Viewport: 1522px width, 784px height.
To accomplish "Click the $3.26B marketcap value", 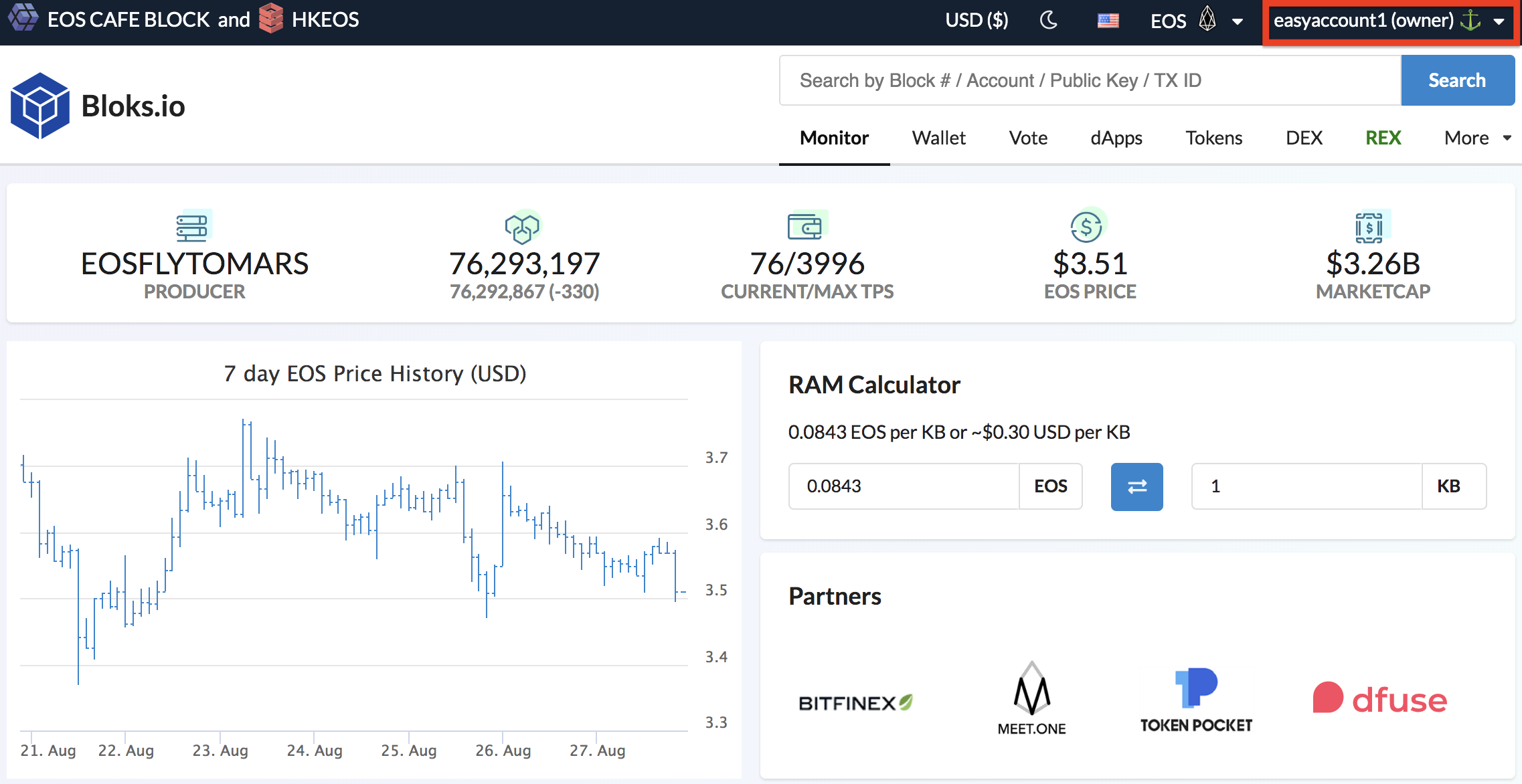I will point(1373,264).
